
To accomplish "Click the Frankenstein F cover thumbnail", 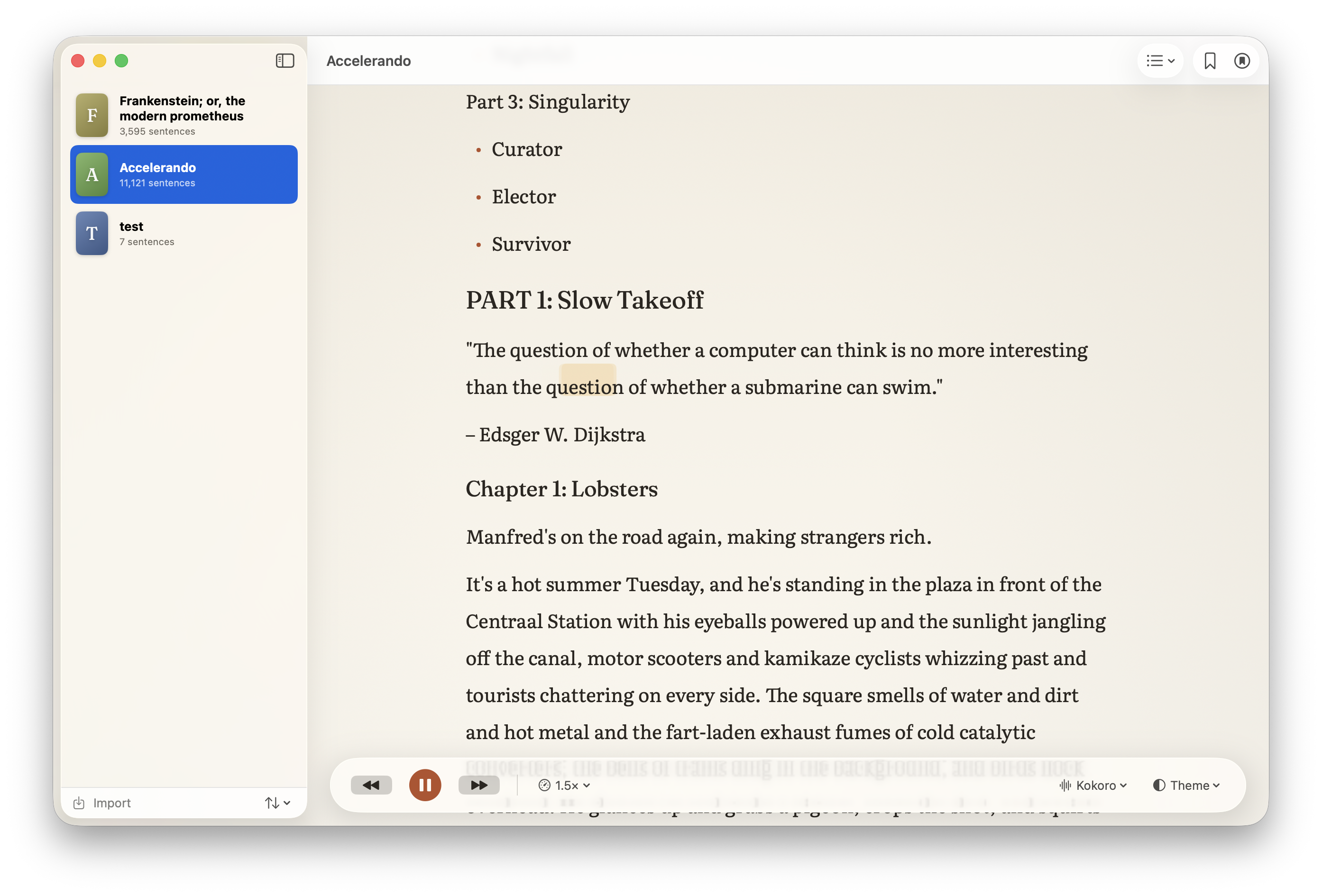I will point(92,116).
